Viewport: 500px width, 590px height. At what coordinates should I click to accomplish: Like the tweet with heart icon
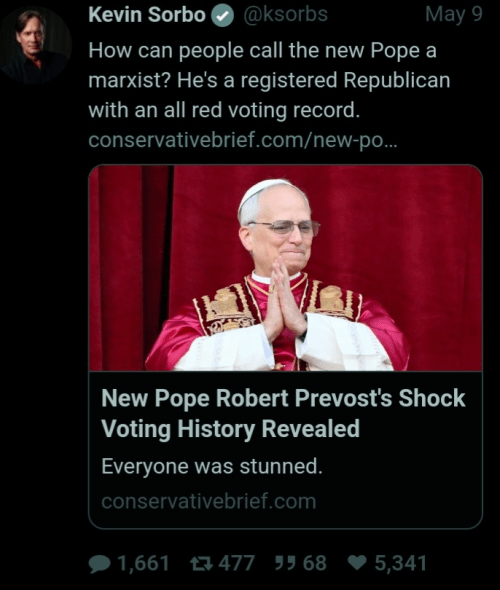357,563
